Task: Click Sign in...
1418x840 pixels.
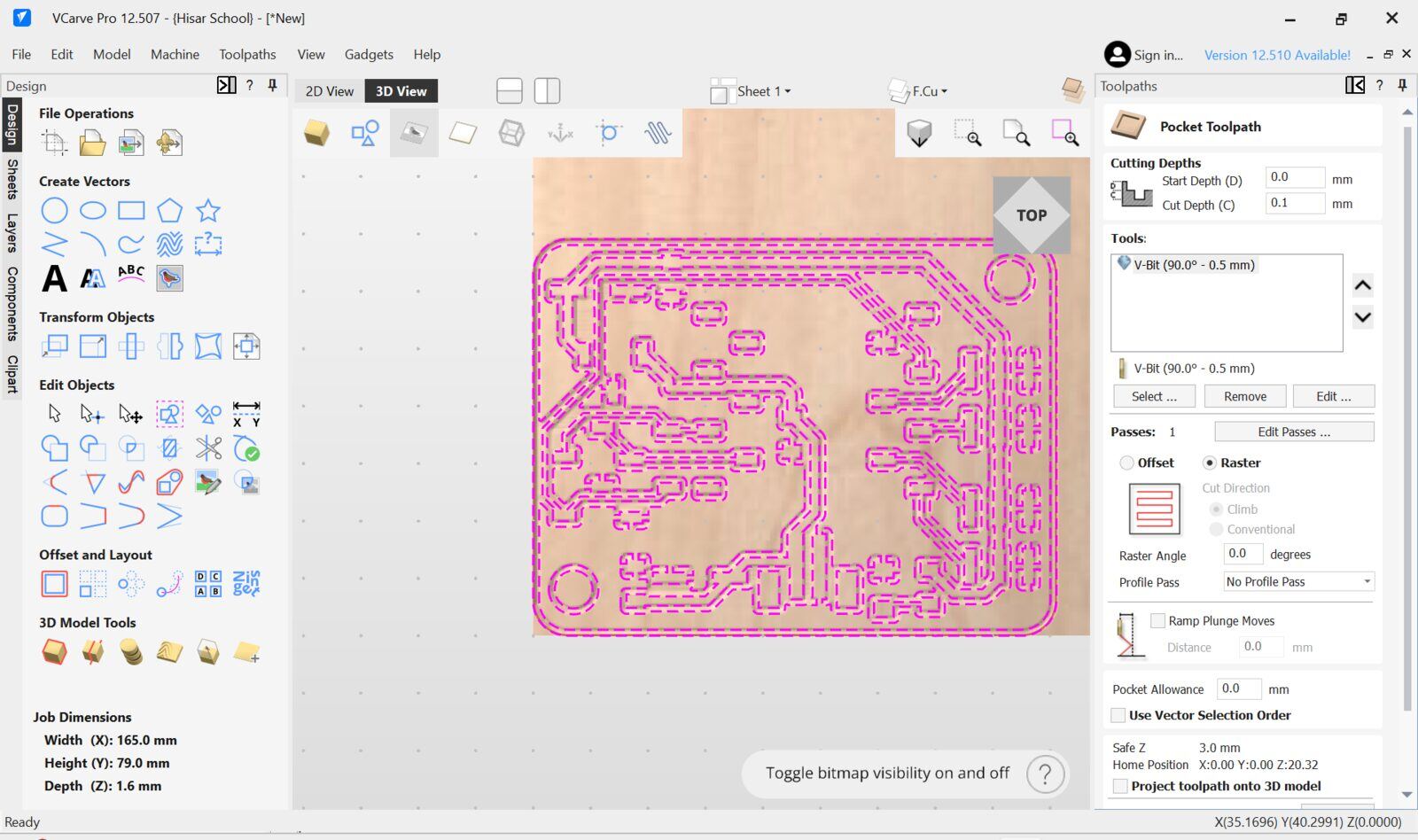Action: click(x=1143, y=55)
